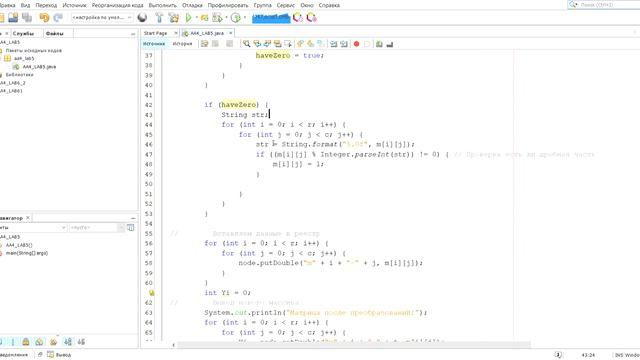Click the Clean and Build icon
The height and width of the screenshot is (360, 640).
[174, 18]
